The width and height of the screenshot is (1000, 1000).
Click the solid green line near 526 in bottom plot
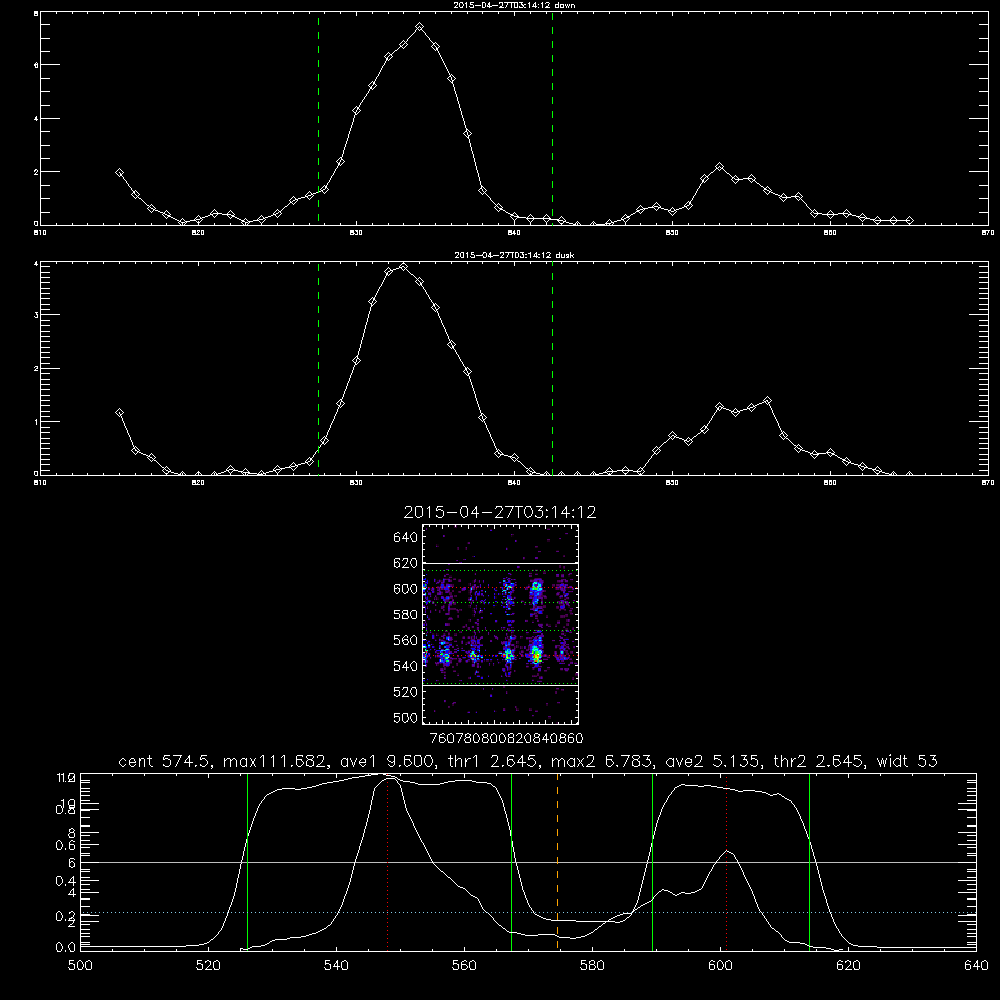(x=247, y=861)
